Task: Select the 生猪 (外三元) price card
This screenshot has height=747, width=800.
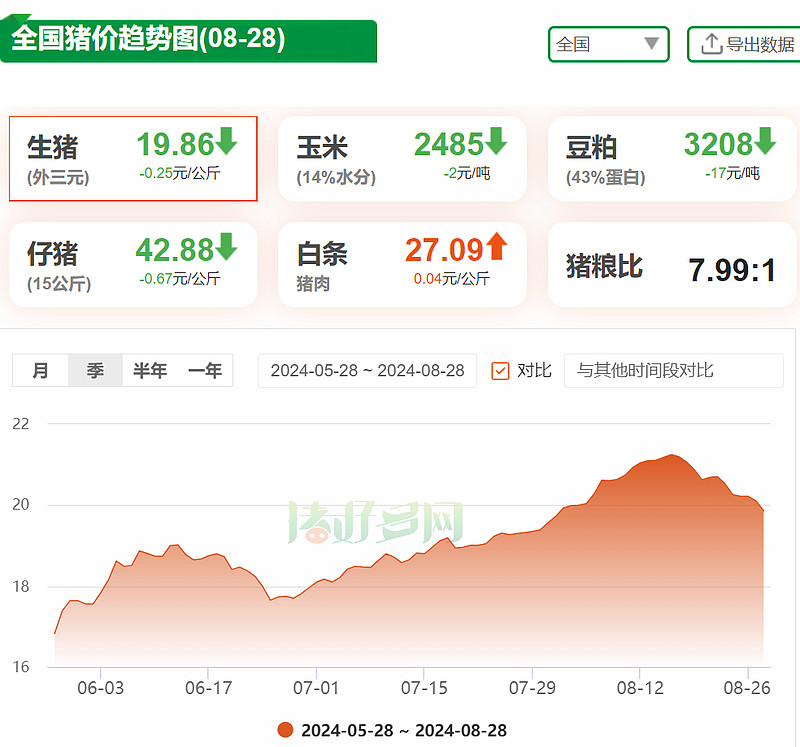Action: [x=133, y=159]
